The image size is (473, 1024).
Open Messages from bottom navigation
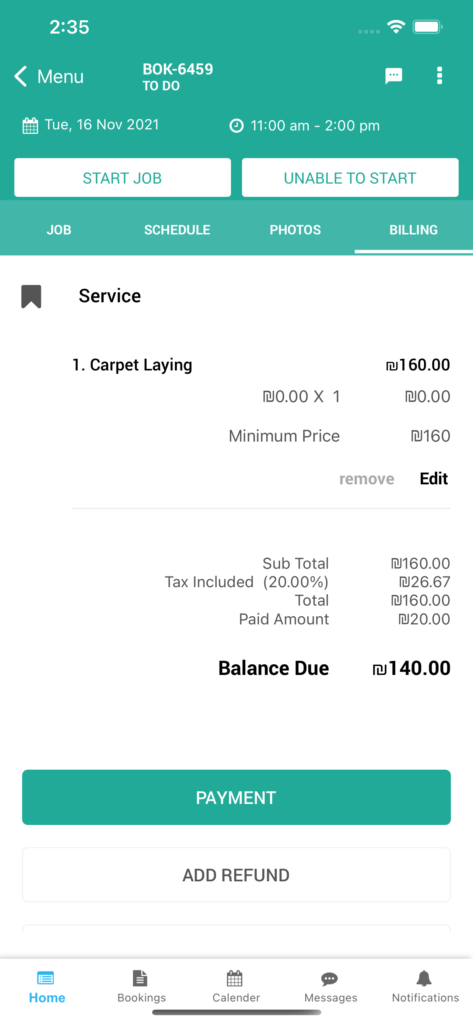coord(331,987)
